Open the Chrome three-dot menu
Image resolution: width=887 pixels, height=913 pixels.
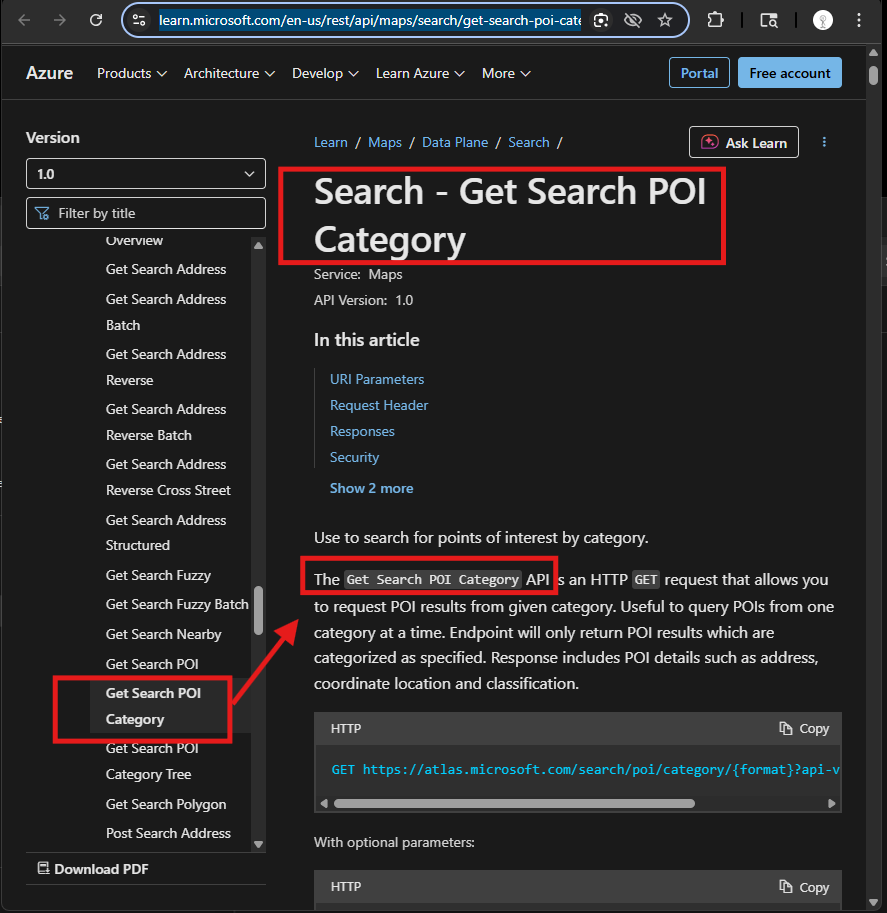pos(859,20)
